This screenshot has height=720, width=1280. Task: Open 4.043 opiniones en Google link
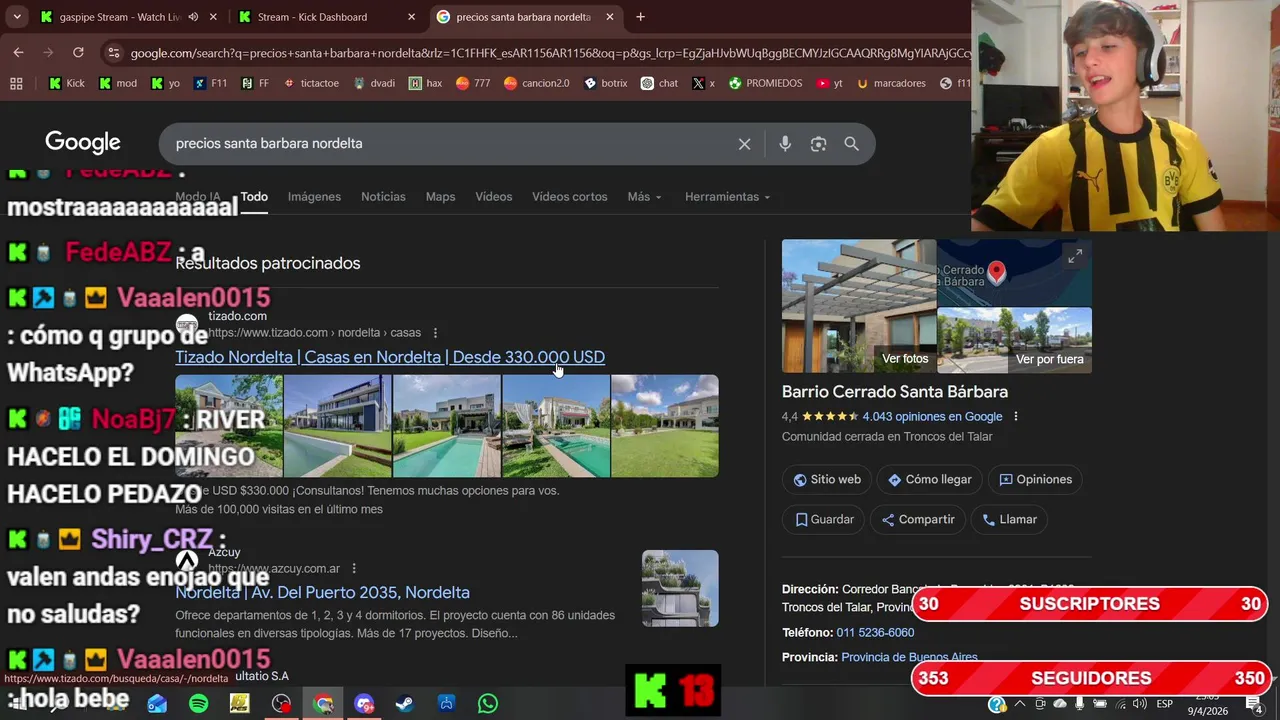pyautogui.click(x=932, y=417)
